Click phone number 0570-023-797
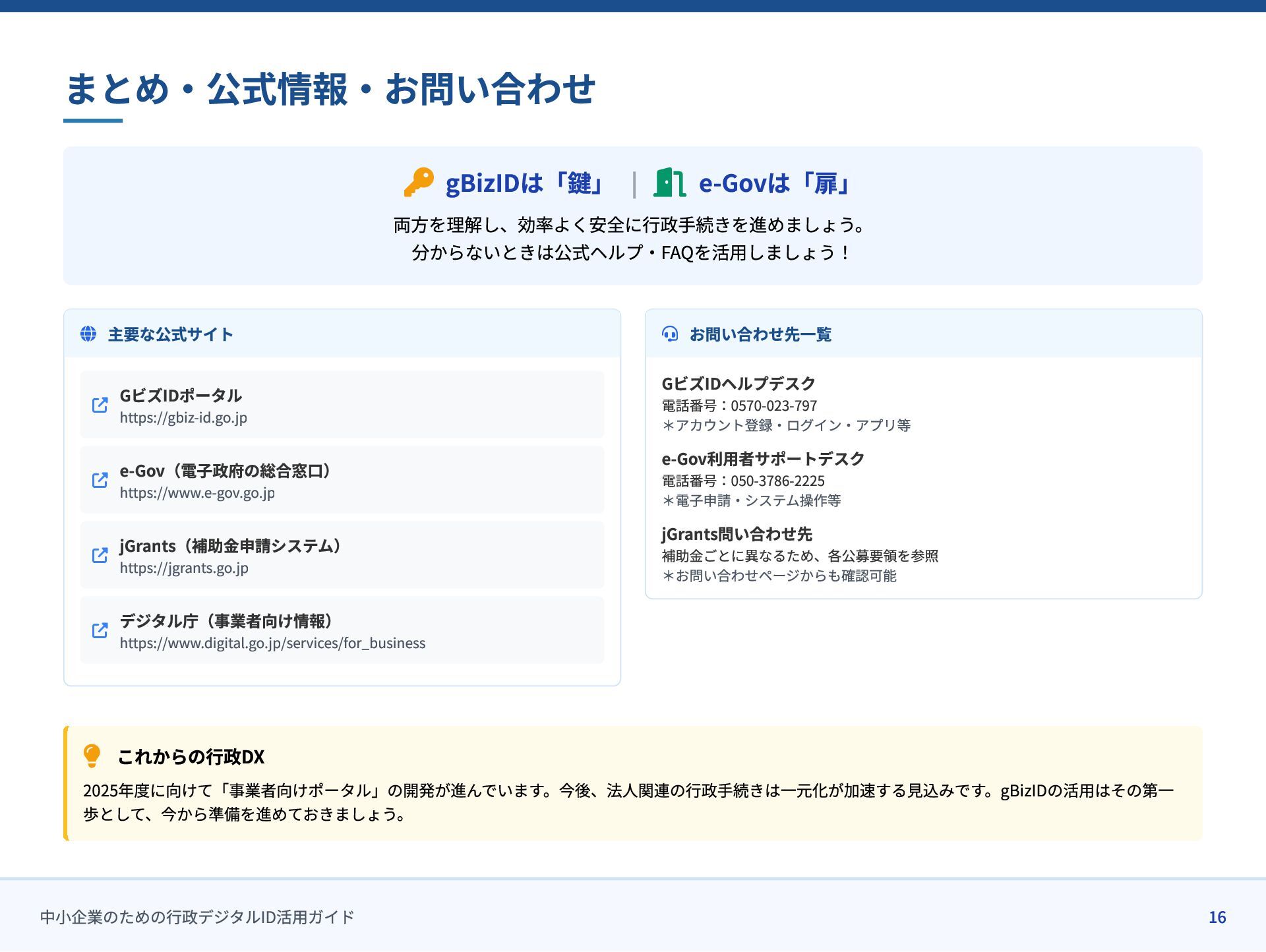 pos(773,405)
